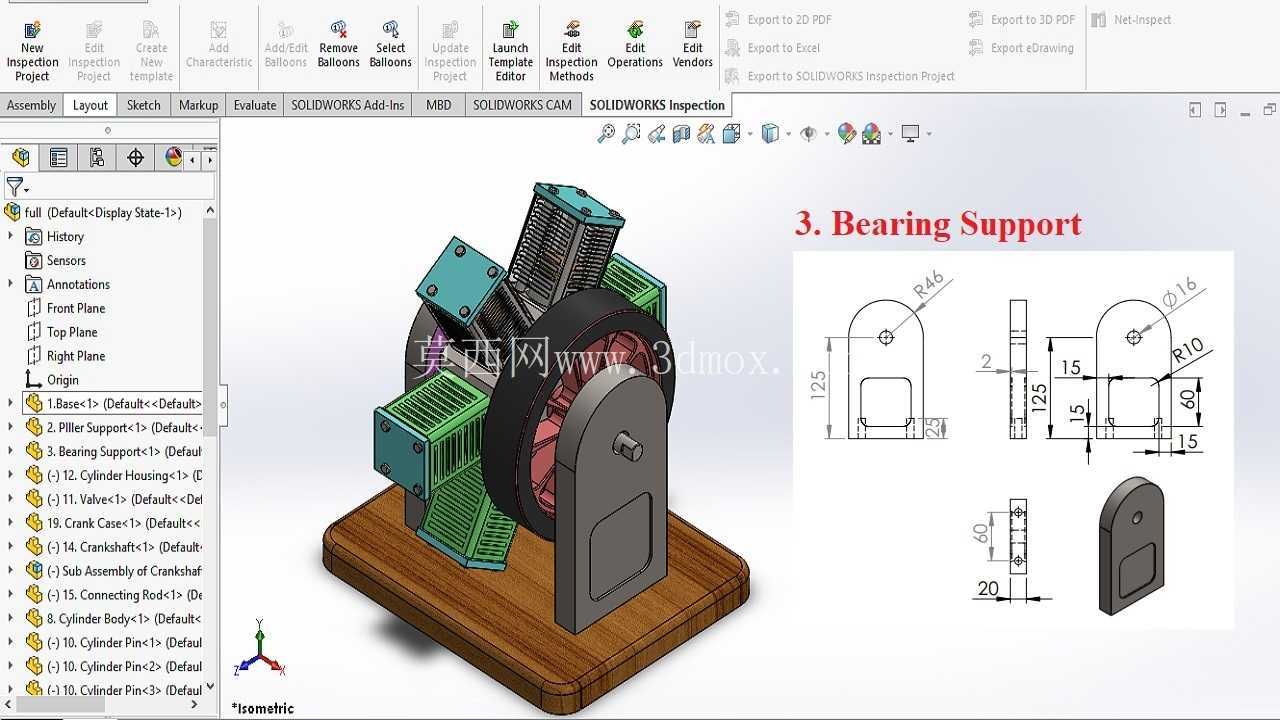The height and width of the screenshot is (720, 1280).
Task: Switch to the Sketch tab
Action: point(143,105)
